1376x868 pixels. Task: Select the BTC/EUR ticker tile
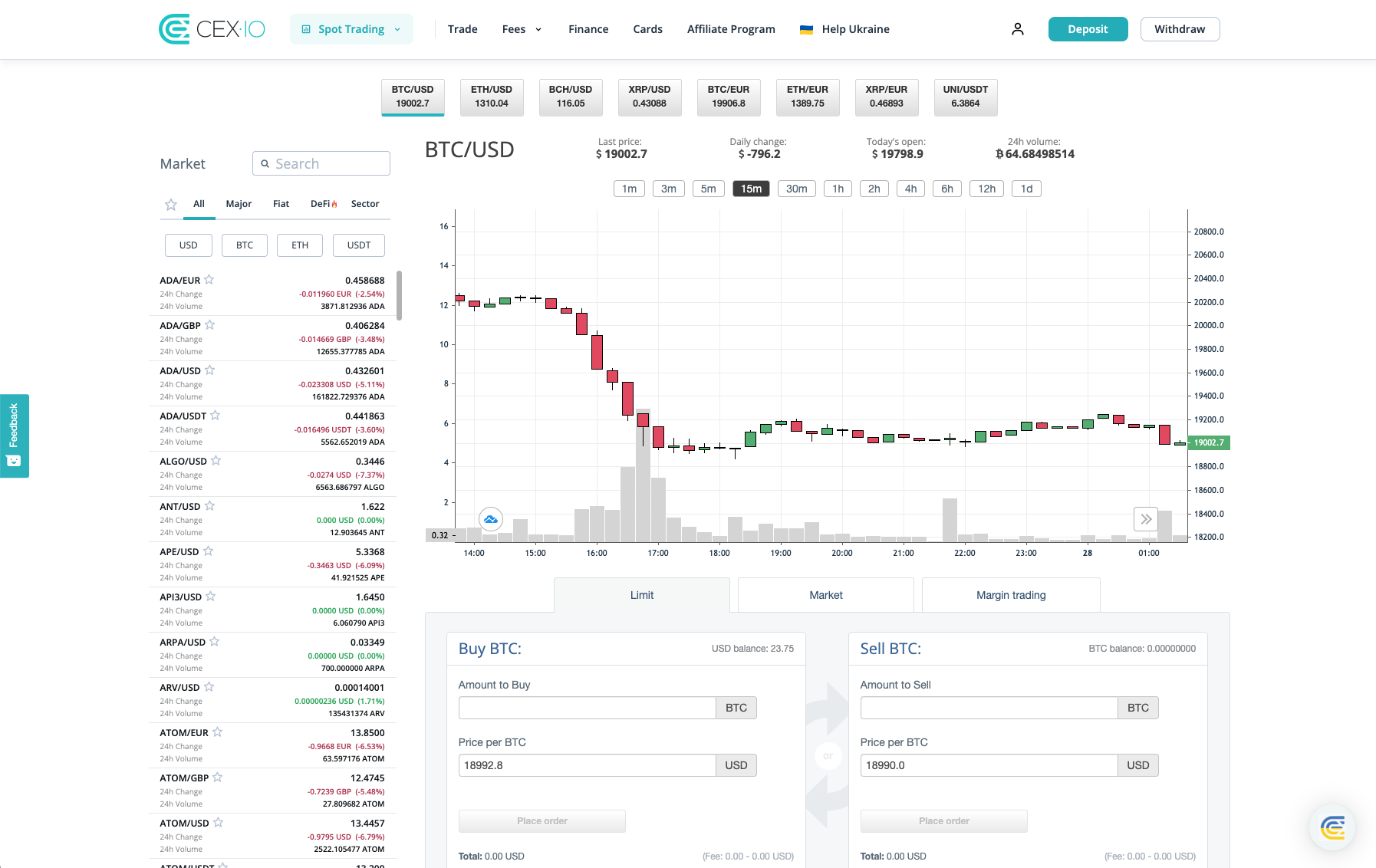pos(729,97)
